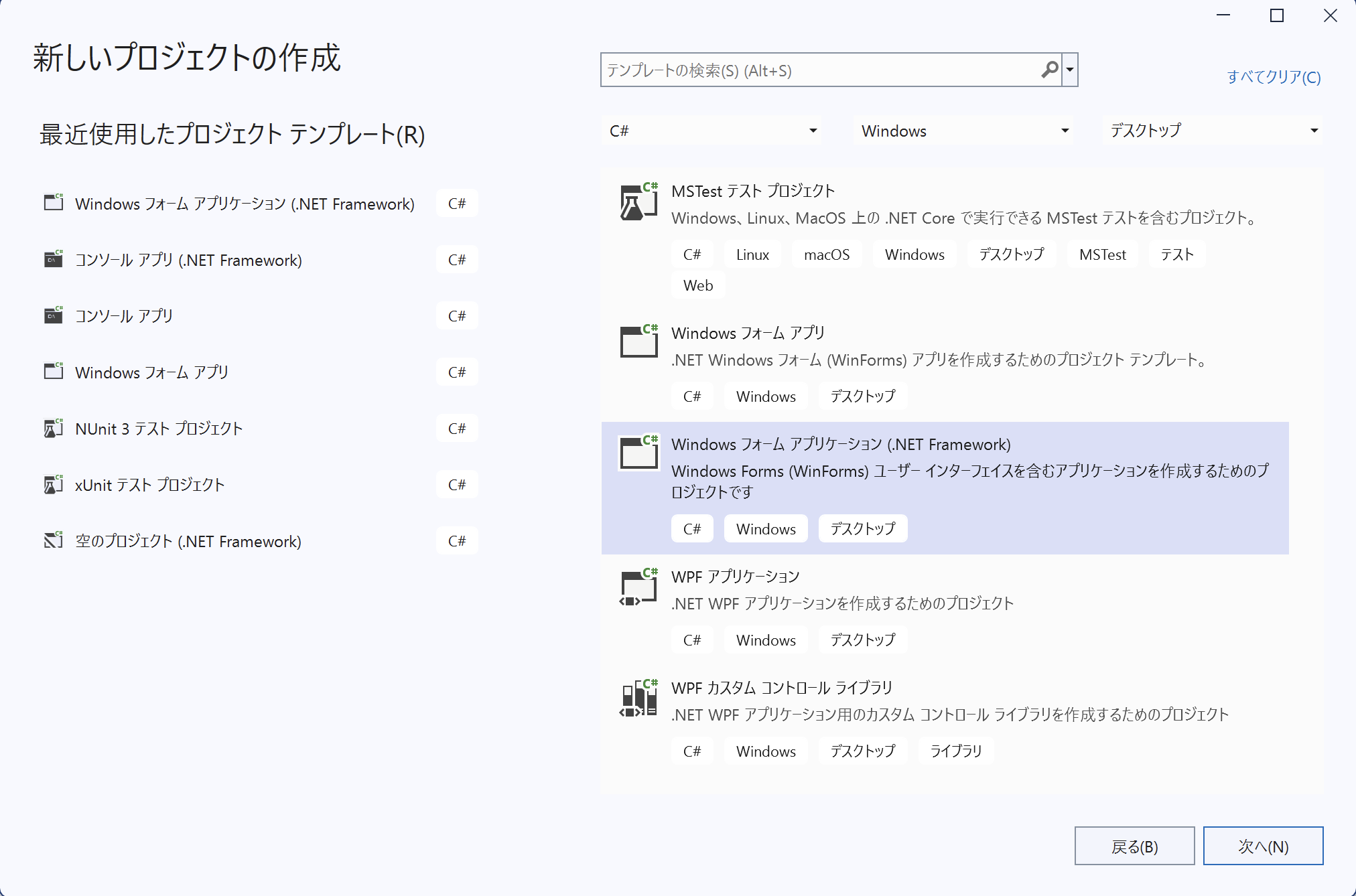Click the MSTest tag chip
The height and width of the screenshot is (896, 1356).
pos(1103,254)
